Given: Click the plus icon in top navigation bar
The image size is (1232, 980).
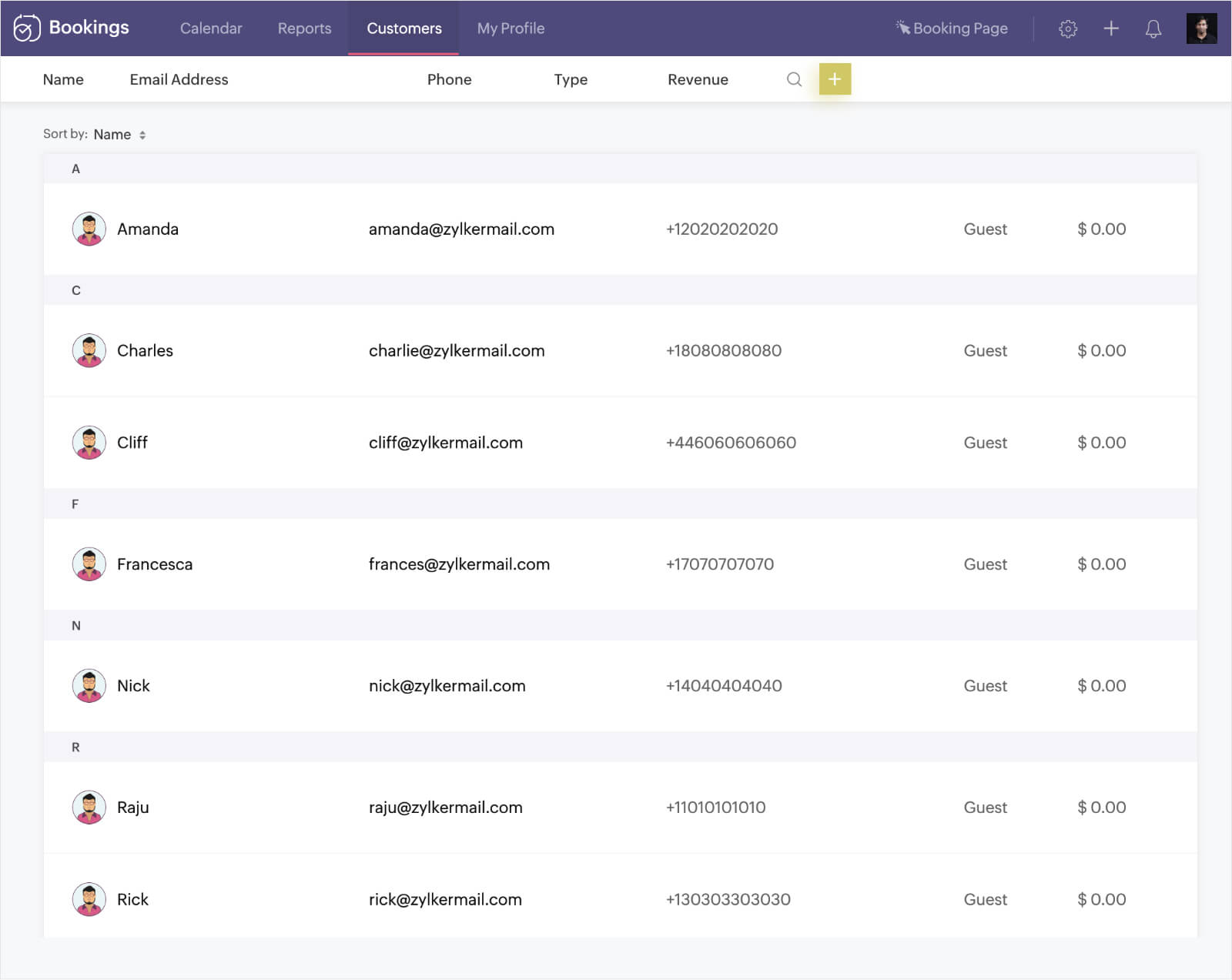Looking at the screenshot, I should click(x=1110, y=28).
